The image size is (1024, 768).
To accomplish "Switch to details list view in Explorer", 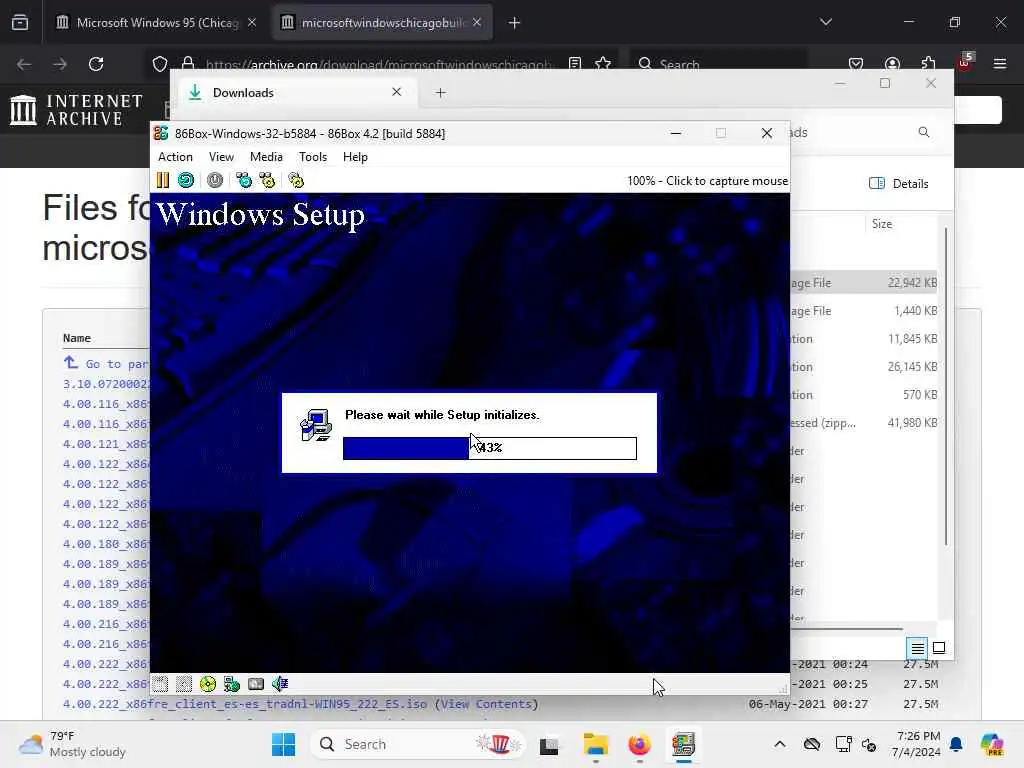I will pos(917,648).
